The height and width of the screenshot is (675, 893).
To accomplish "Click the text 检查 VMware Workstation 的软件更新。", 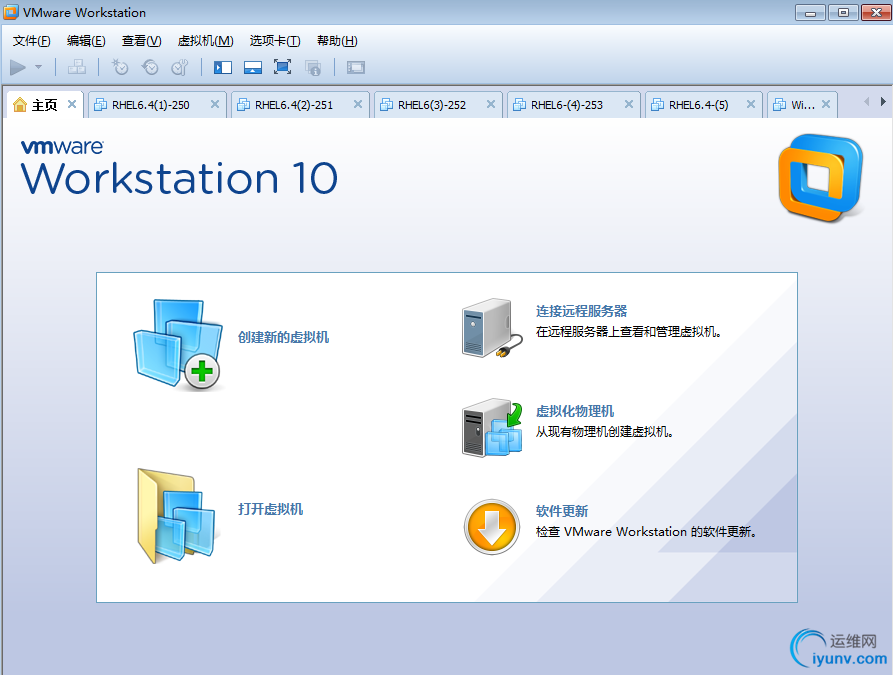I will [x=646, y=531].
